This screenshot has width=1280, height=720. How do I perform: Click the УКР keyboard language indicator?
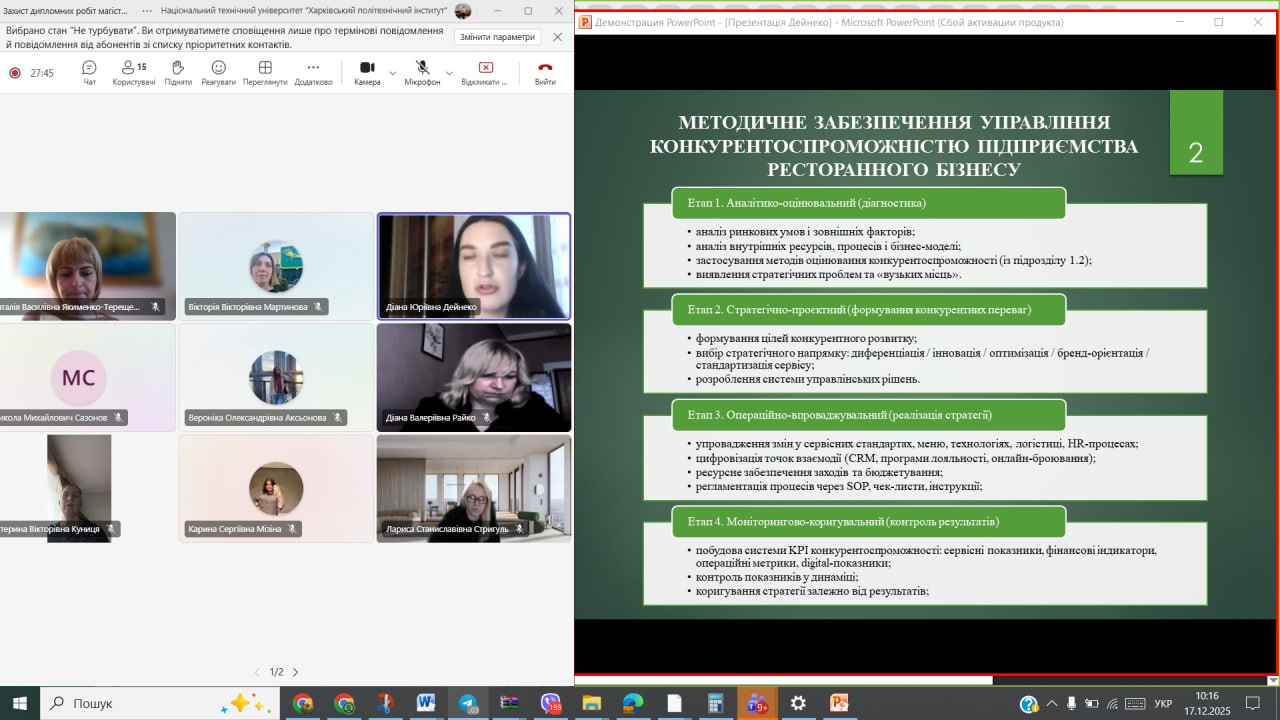[x=1163, y=703]
